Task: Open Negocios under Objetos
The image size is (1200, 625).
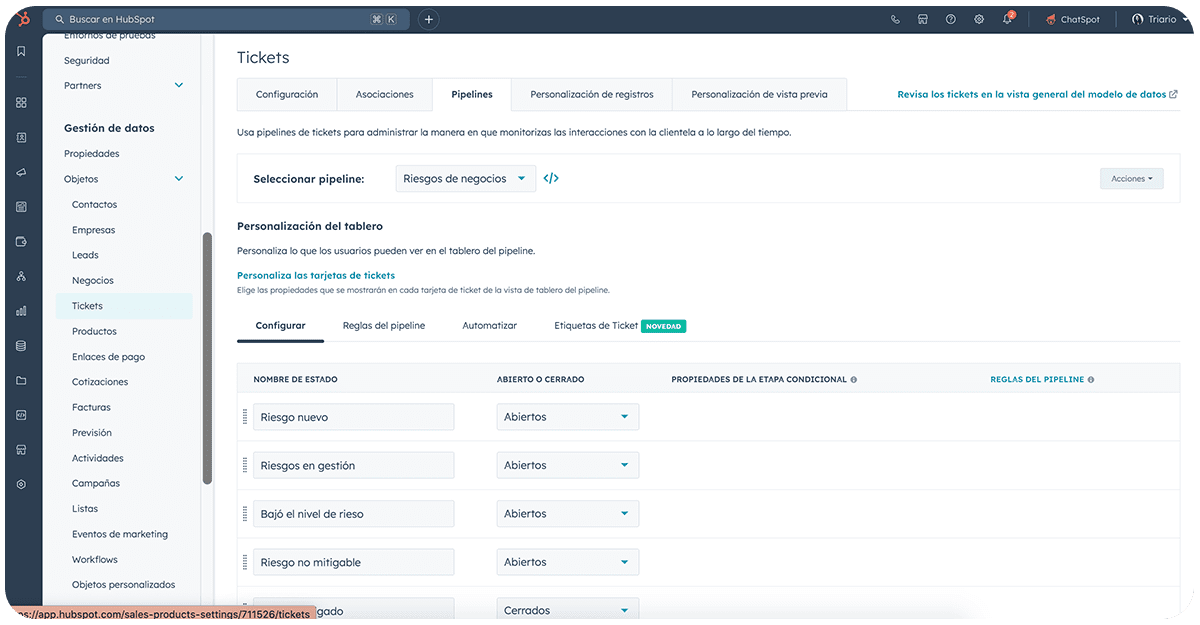Action: tap(93, 280)
